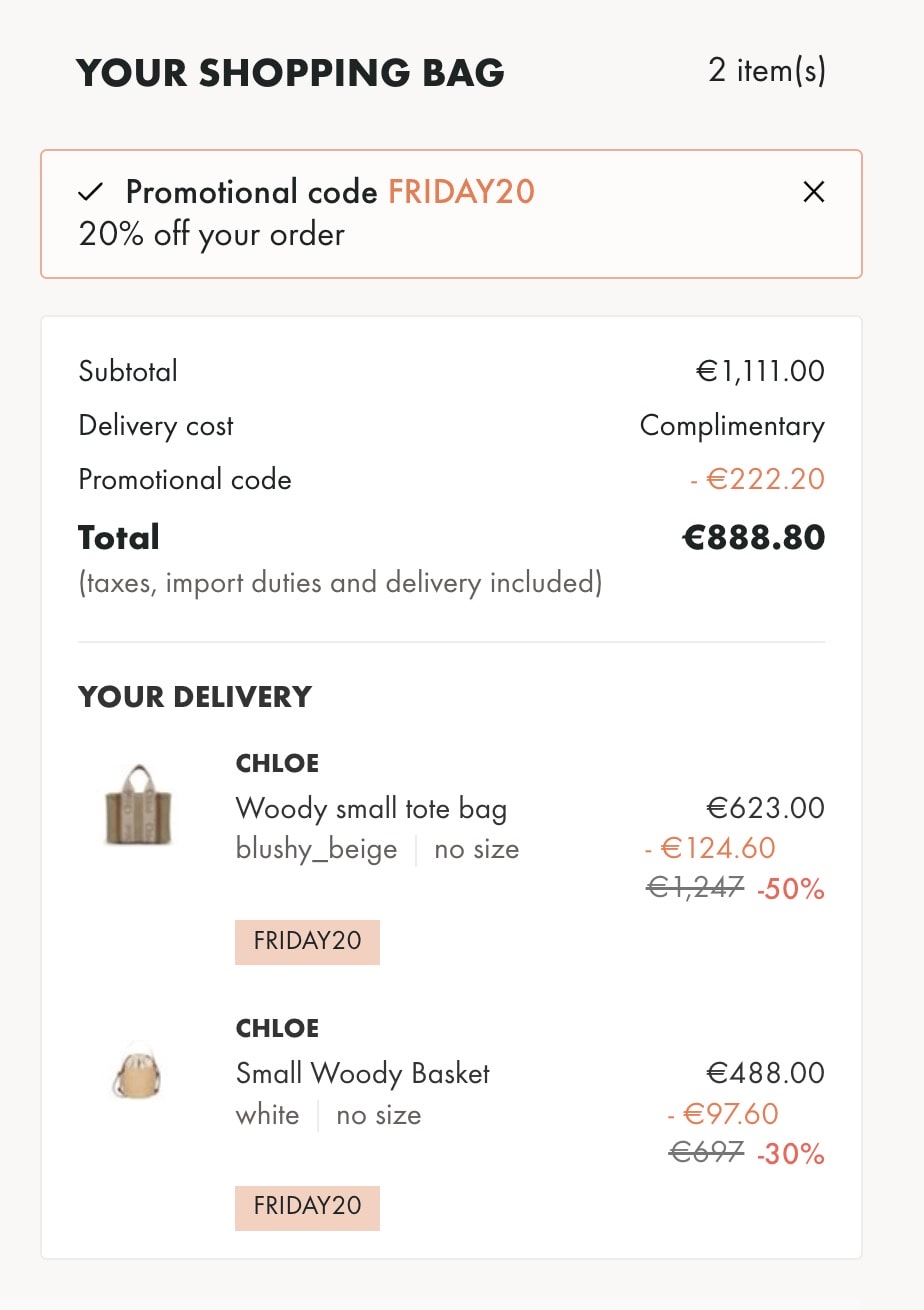Click the FRIDAY20 tag under Small Woody Basket
Viewport: 924px width, 1310px height.
click(x=307, y=1207)
